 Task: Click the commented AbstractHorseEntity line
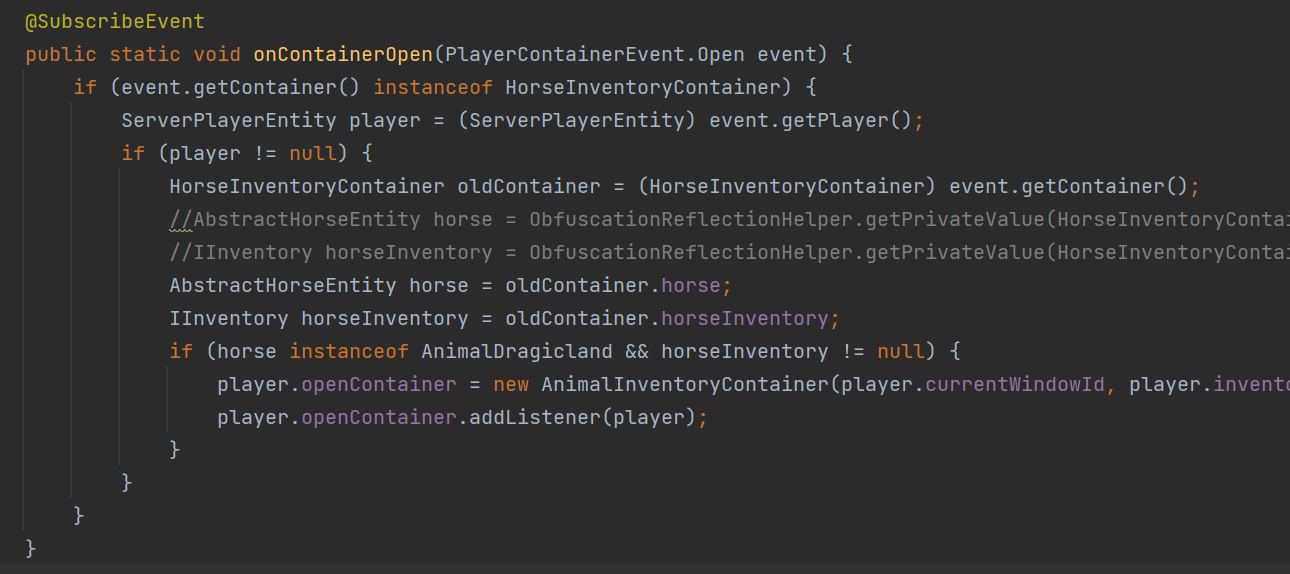[730, 219]
